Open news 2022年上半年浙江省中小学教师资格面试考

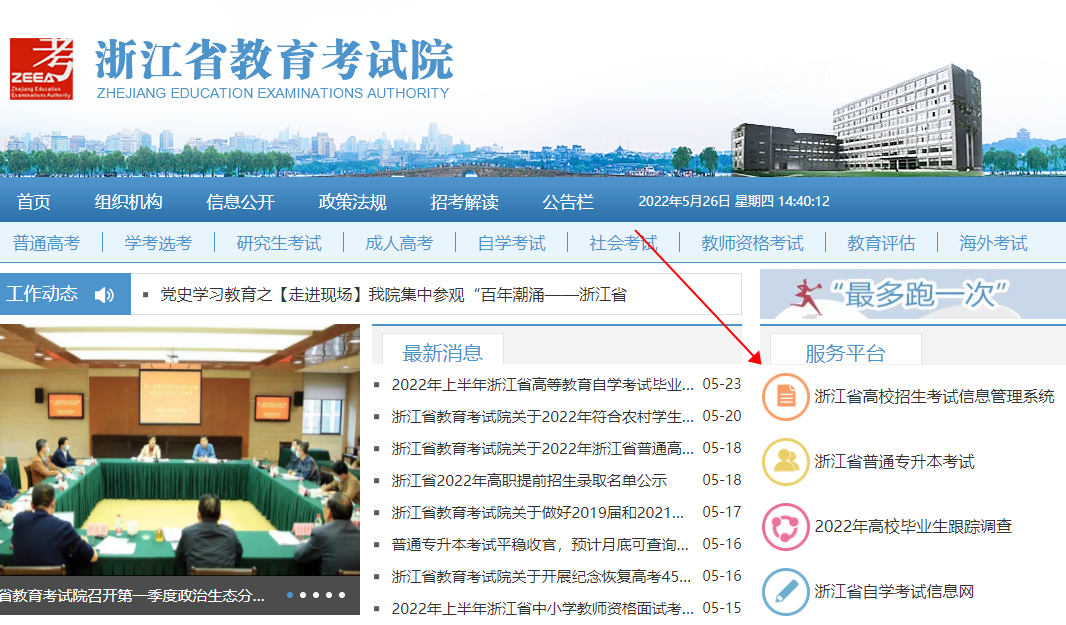point(543,608)
